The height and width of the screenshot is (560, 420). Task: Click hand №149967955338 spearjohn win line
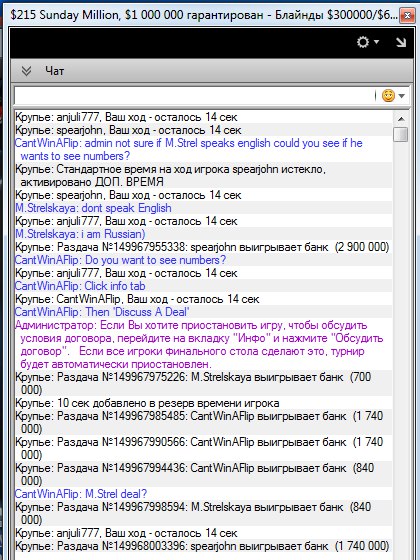[202, 247]
